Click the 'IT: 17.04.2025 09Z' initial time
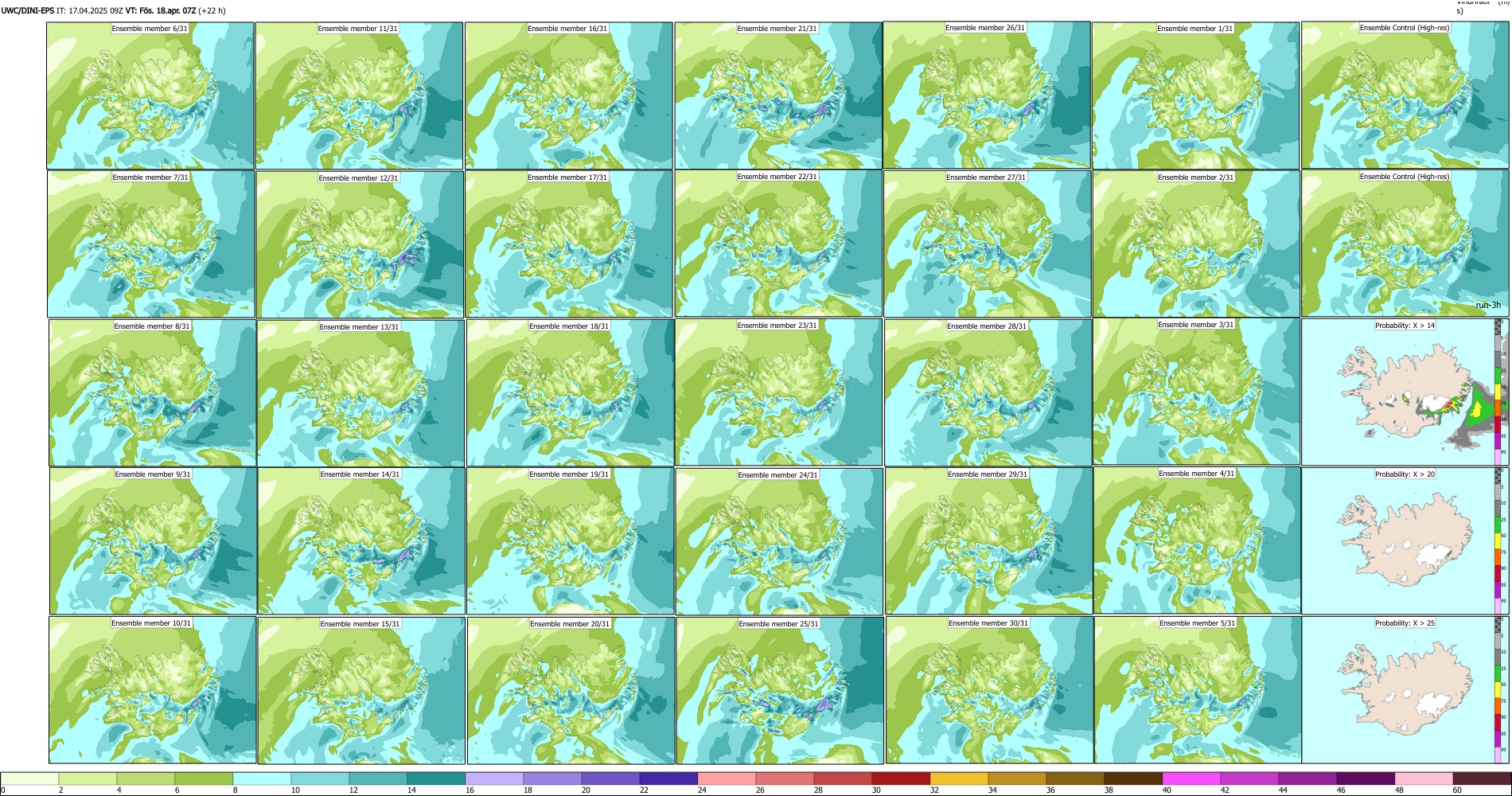Screen dimensions: 1512x796 coord(90,11)
